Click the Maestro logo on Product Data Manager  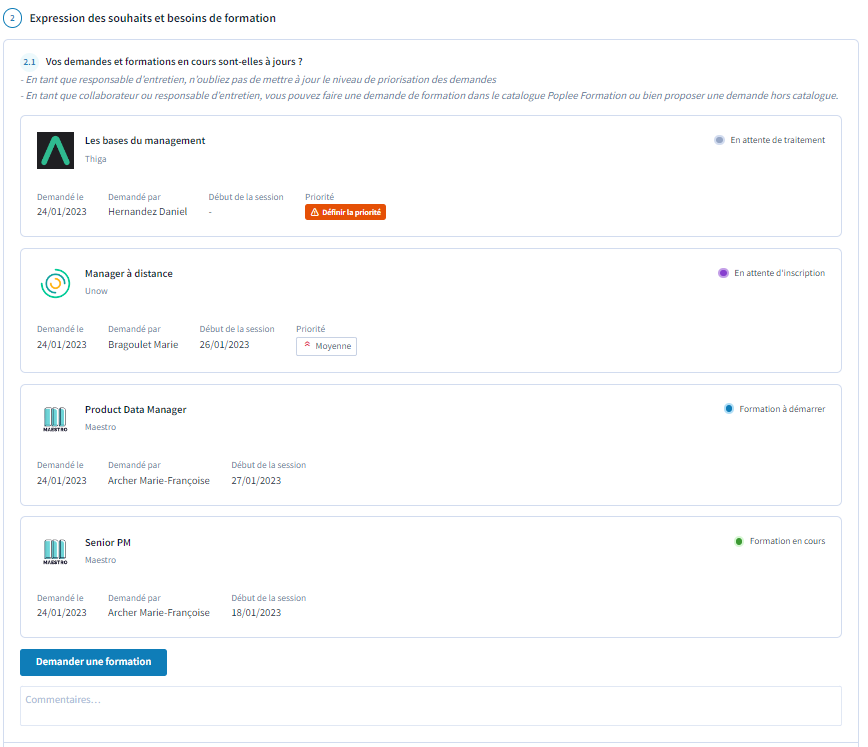point(55,419)
